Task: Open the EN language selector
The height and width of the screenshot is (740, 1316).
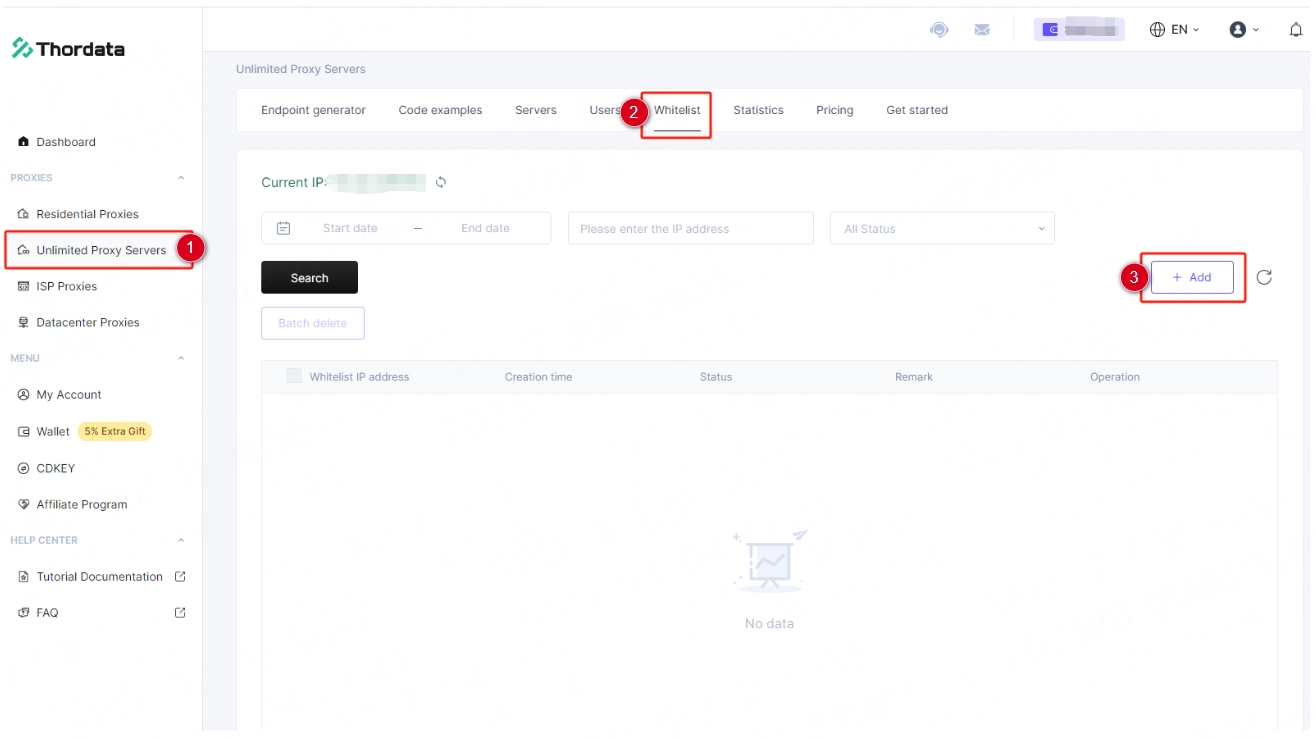Action: pyautogui.click(x=1175, y=30)
